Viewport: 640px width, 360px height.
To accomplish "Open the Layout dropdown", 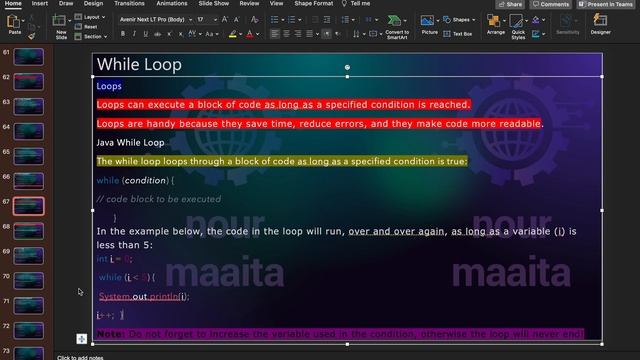I will 90,17.
